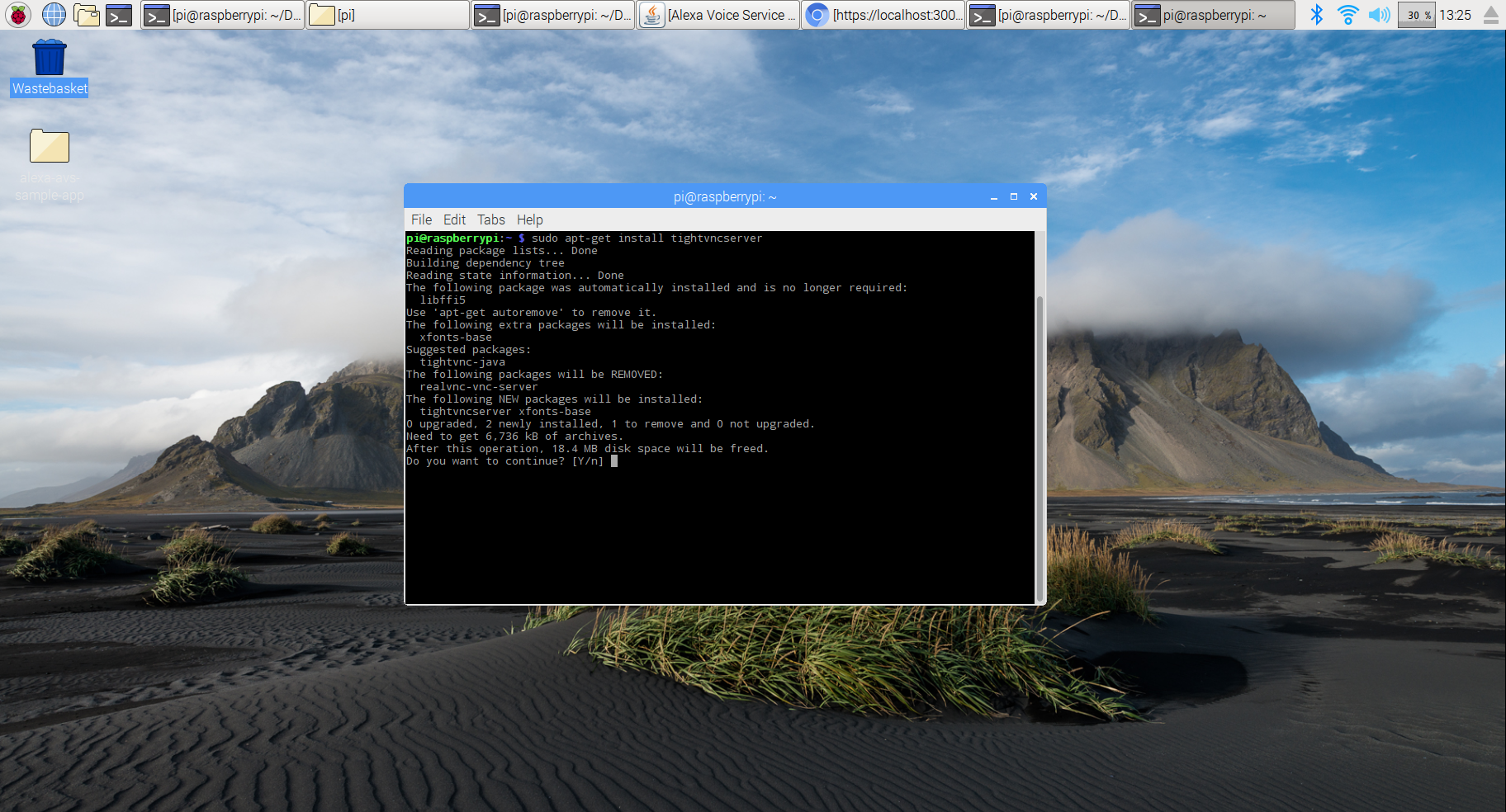
Task: Bring the localhost:300 browser window to front
Action: pos(883,14)
